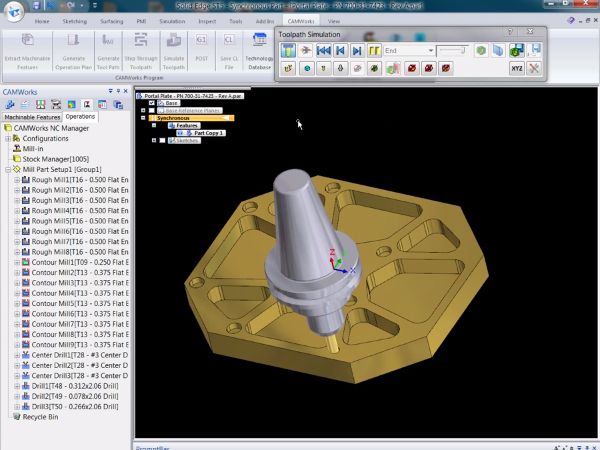Toggle the Base checkbox in feature tree
The image size is (600, 450).
coord(151,103)
